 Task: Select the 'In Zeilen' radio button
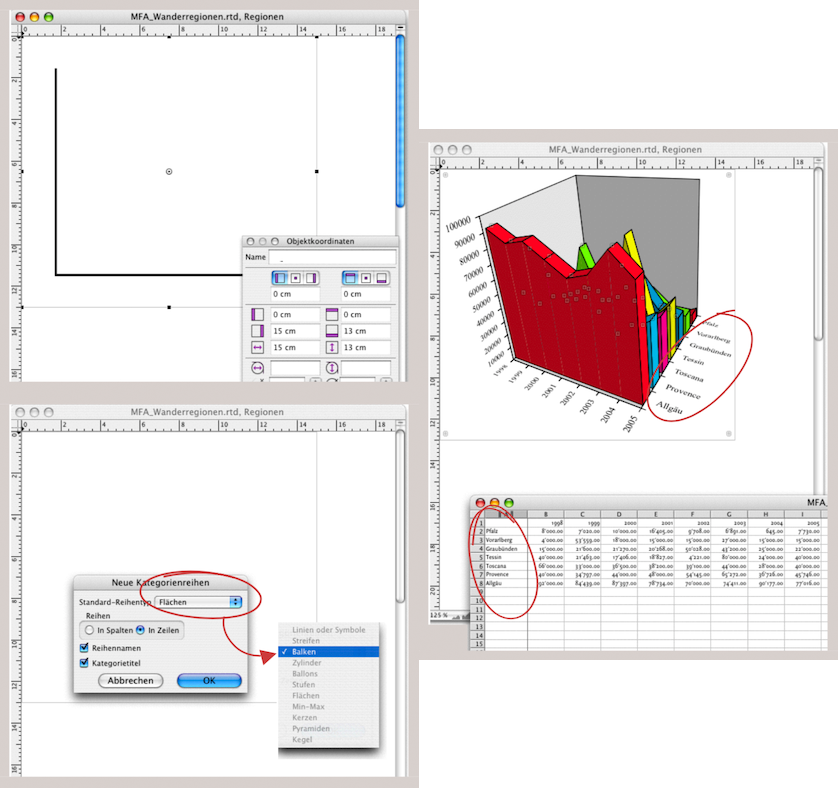point(140,630)
